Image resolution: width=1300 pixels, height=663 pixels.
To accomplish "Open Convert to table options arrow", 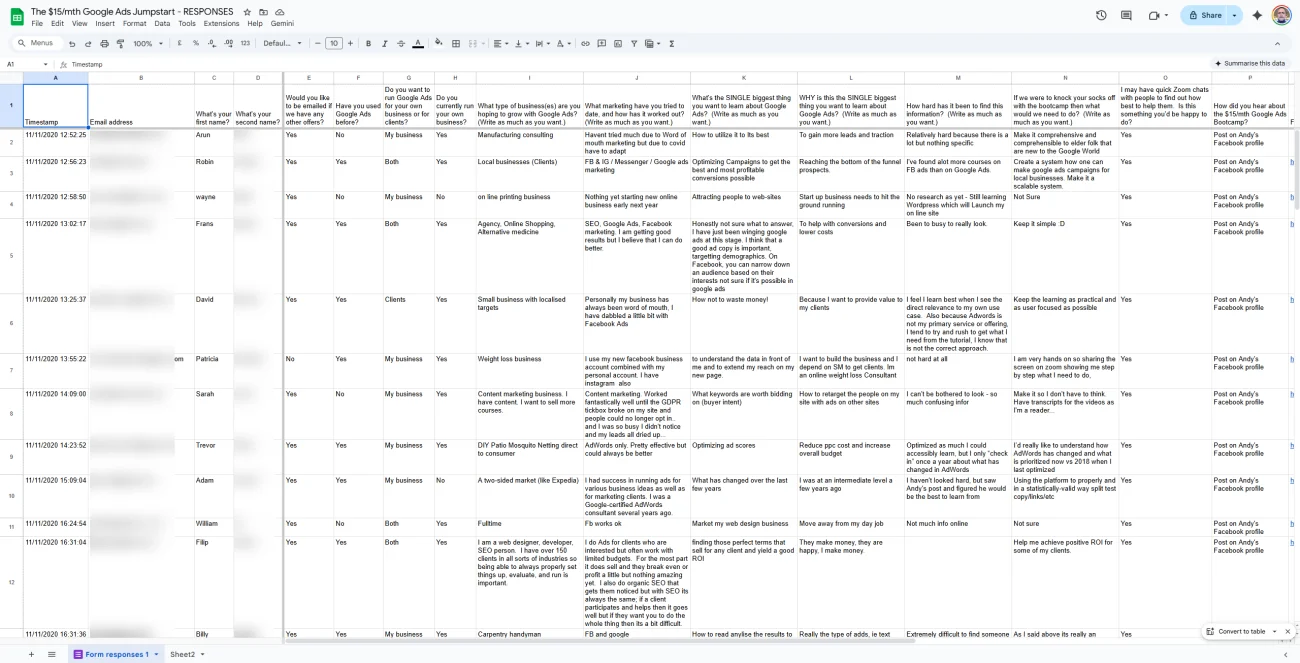I will click(1274, 632).
